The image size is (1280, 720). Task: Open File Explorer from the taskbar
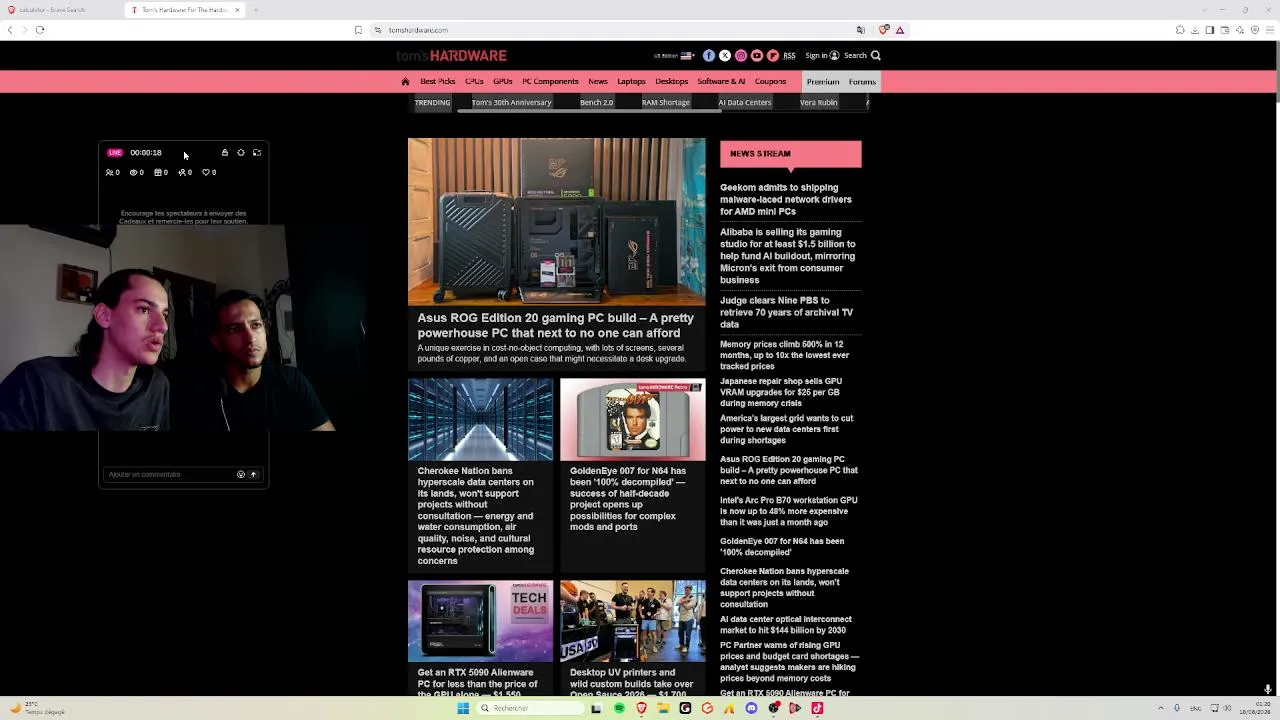point(663,709)
